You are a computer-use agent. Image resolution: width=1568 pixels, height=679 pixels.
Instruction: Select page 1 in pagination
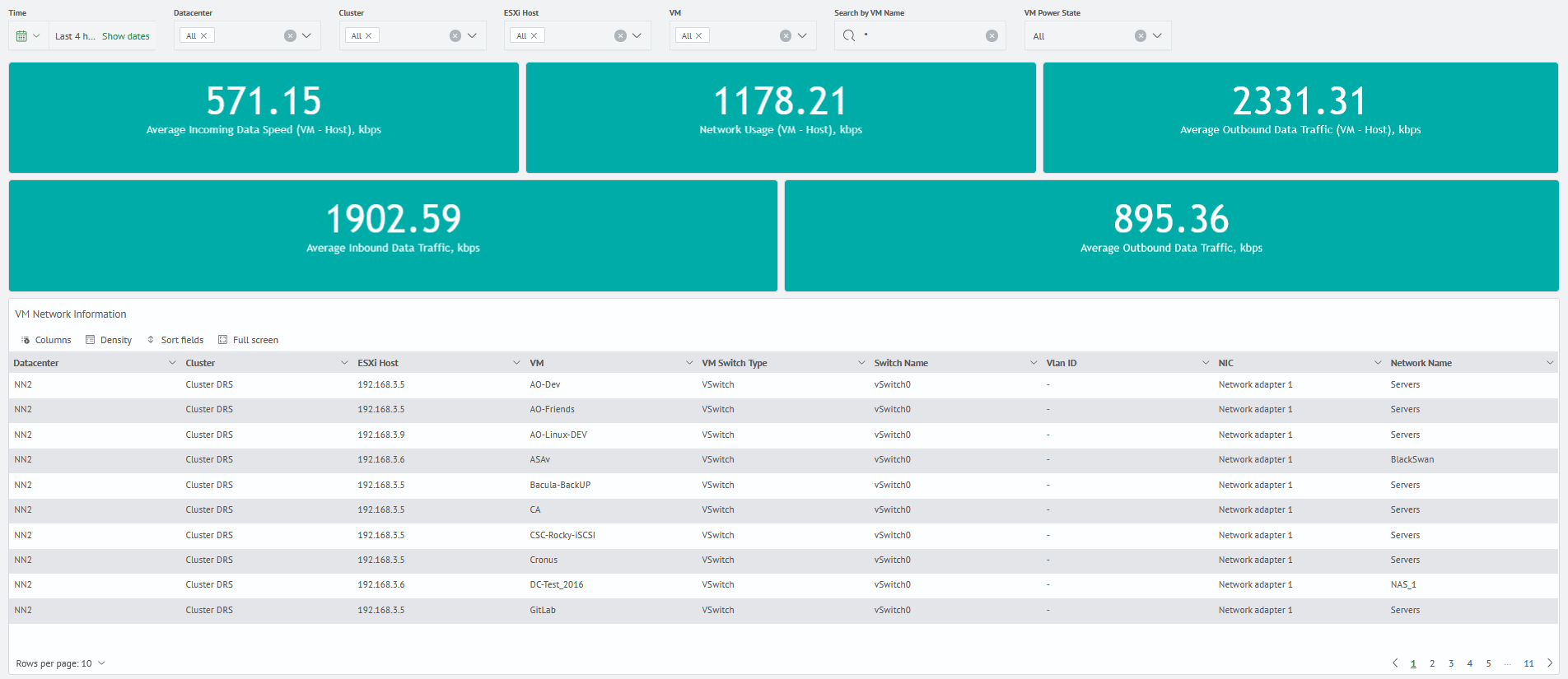click(x=1413, y=663)
